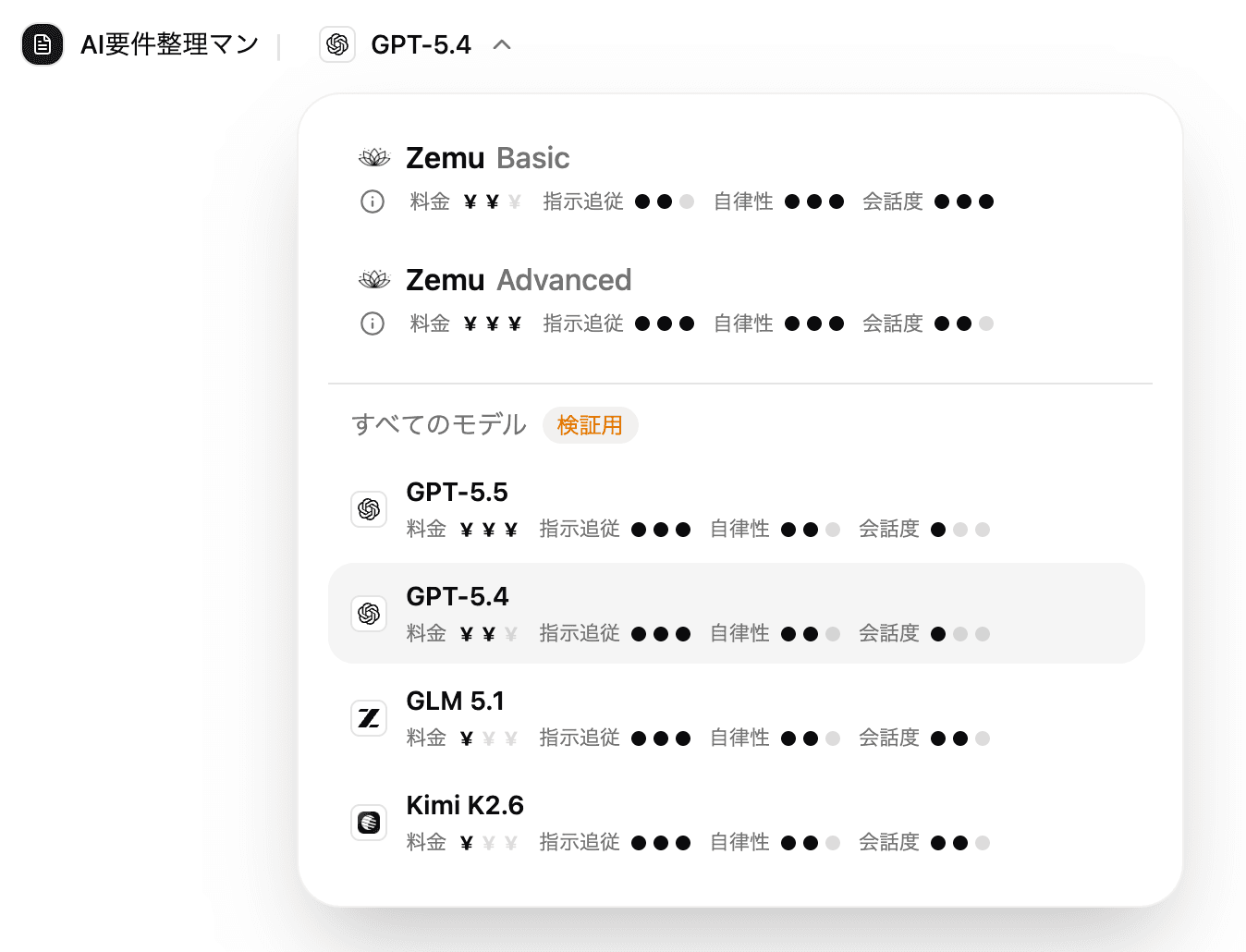Open the info icon under Zemu Basic

[x=373, y=201]
